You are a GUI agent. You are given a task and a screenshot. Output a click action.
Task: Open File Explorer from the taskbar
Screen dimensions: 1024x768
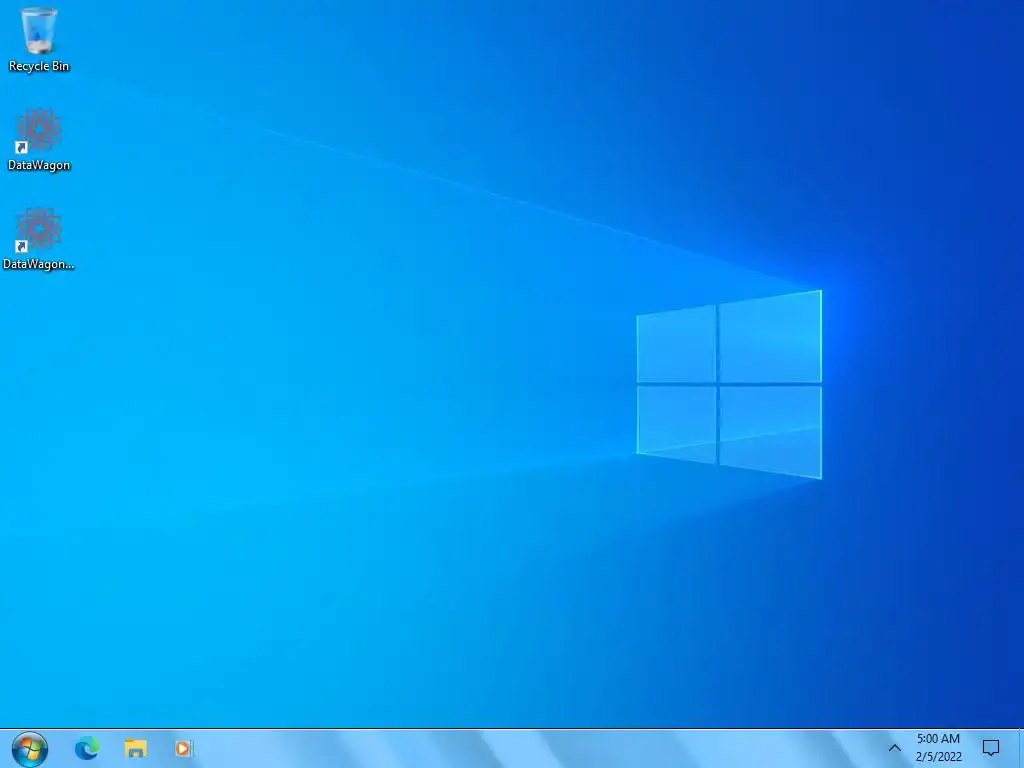coord(136,748)
